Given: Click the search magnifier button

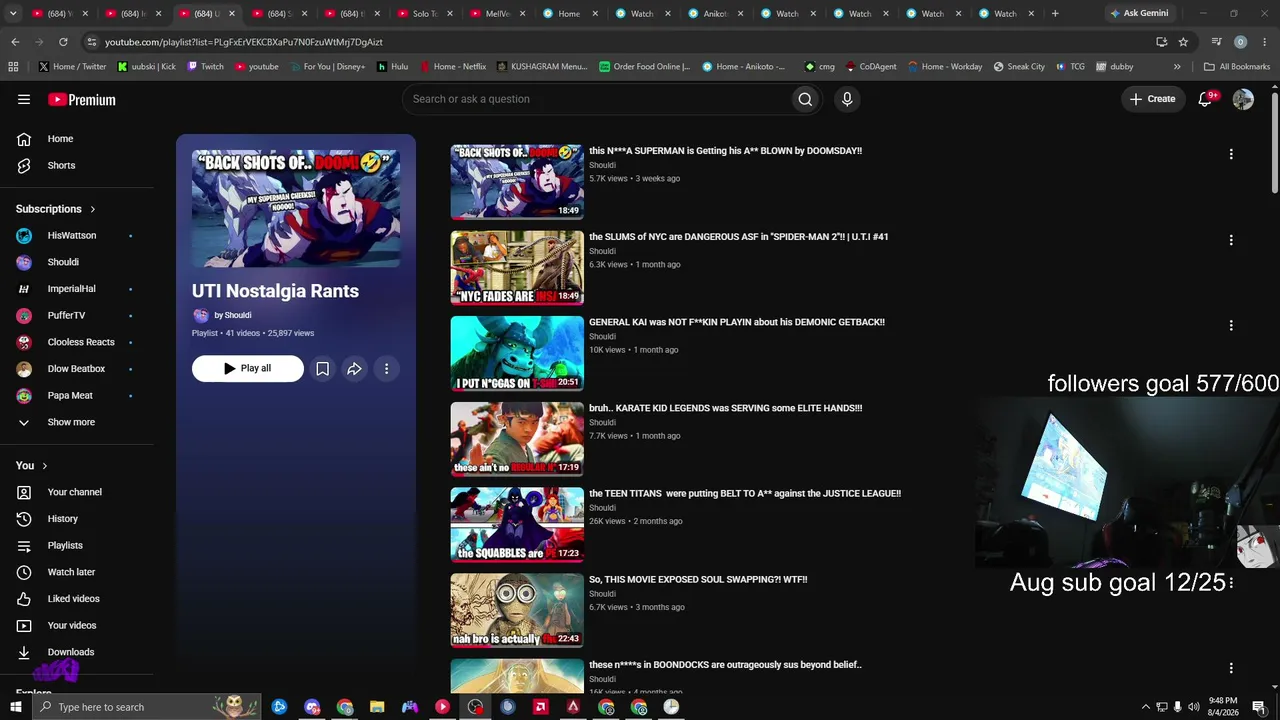Looking at the screenshot, I should coord(805,99).
